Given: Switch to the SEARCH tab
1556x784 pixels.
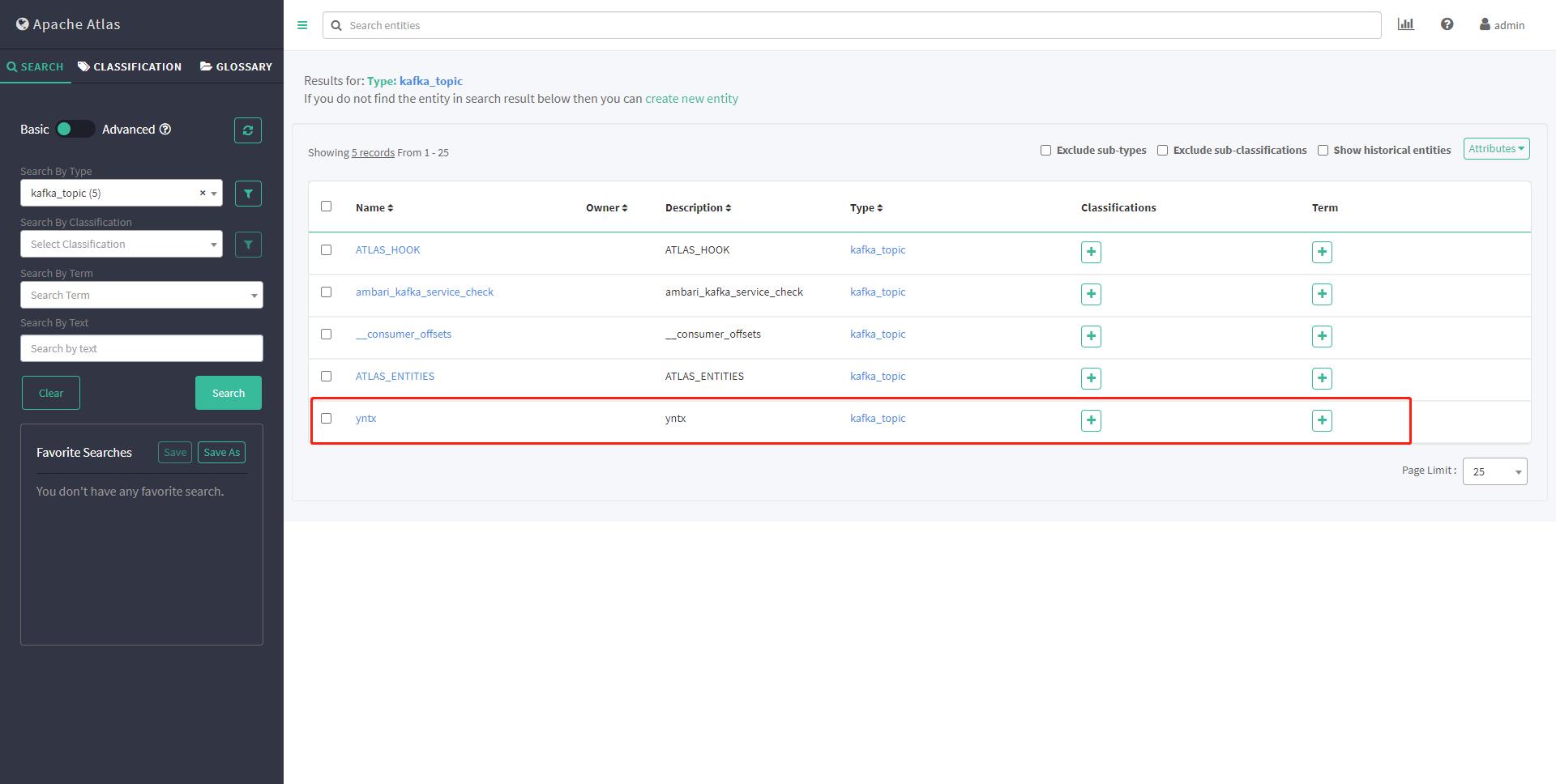Looking at the screenshot, I should [35, 66].
